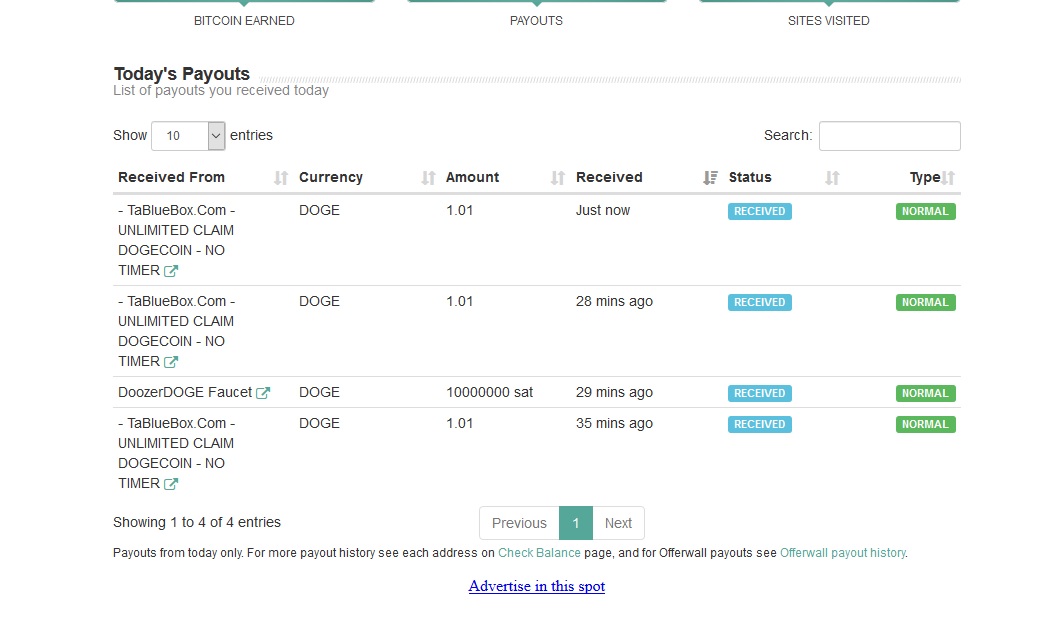Click Amount column header text
The width and height of the screenshot is (1056, 640).
[472, 177]
